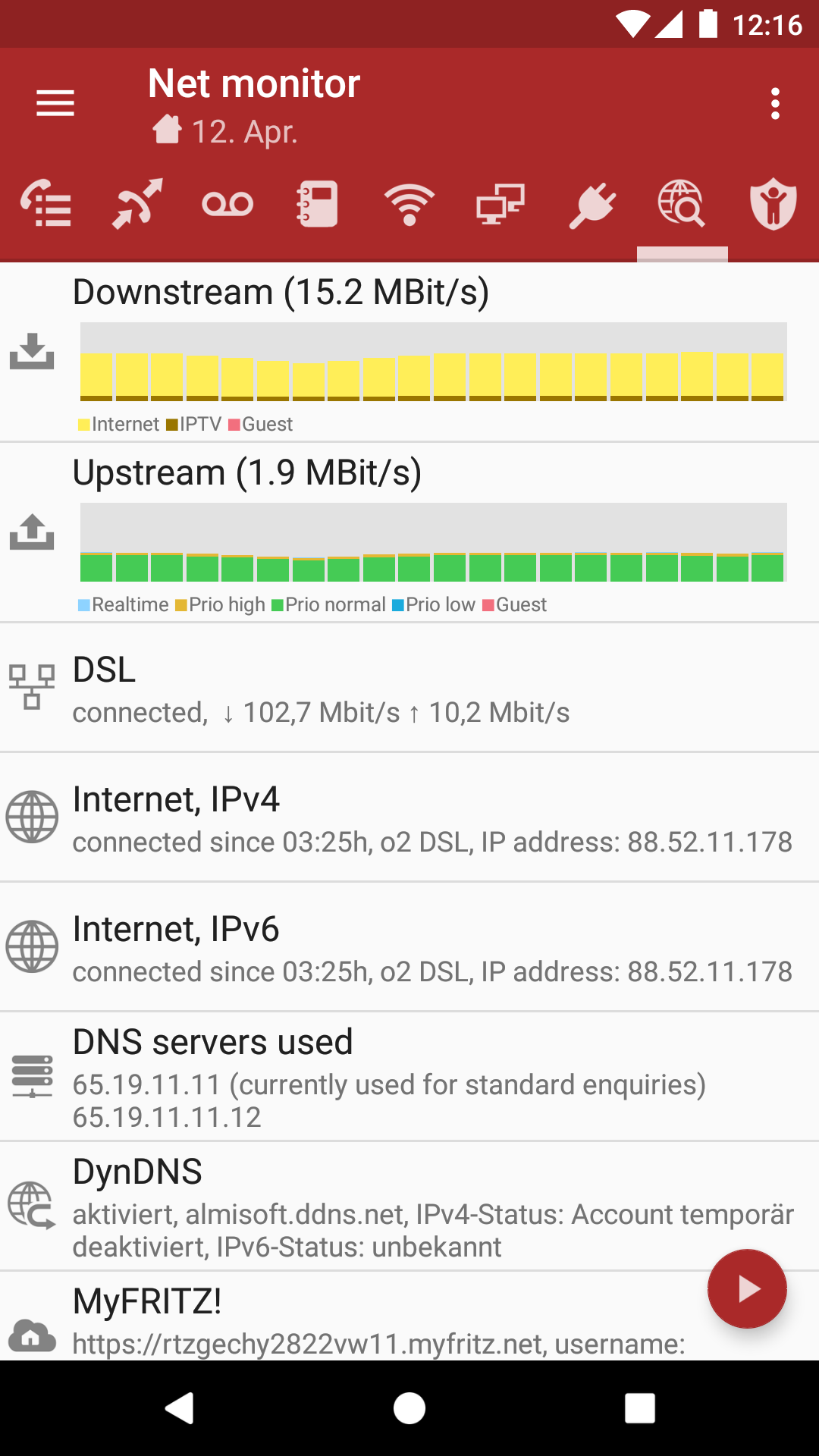Open the call diversion tab
The image size is (819, 1456).
tap(137, 204)
